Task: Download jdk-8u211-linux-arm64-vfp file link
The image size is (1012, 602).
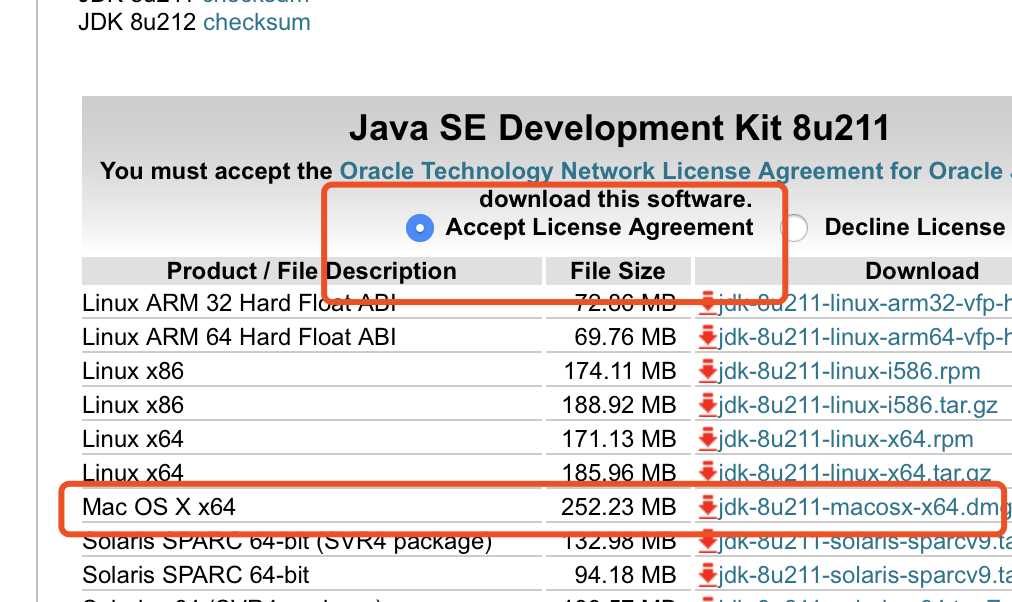Action: (865, 337)
